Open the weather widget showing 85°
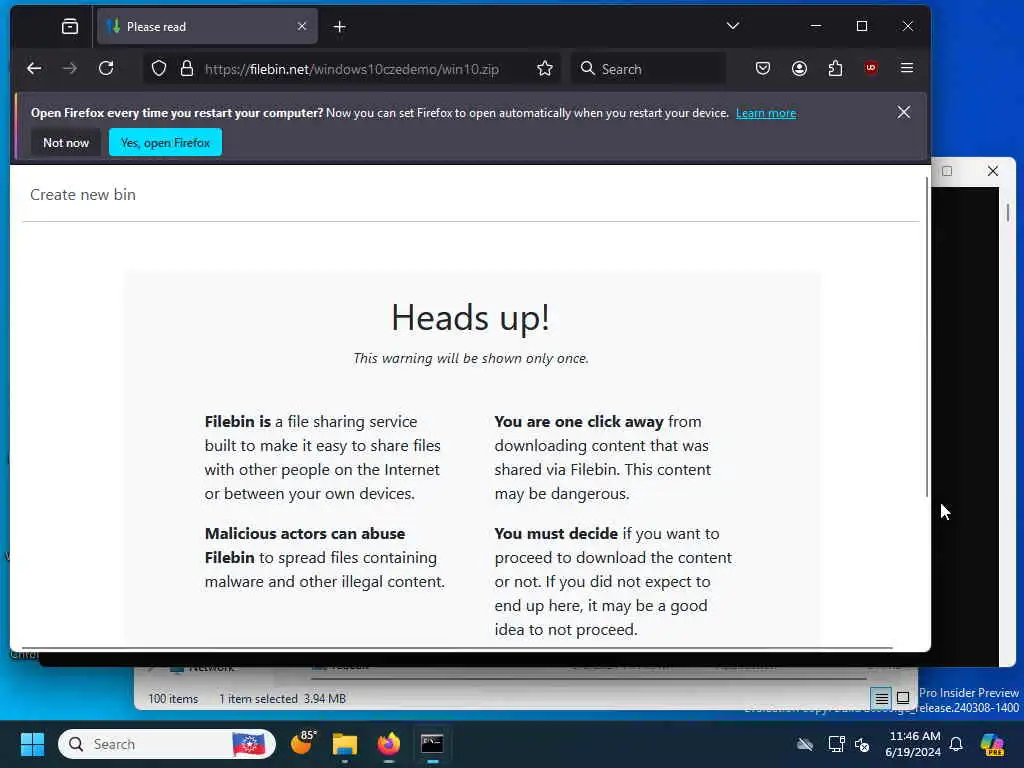 point(302,743)
